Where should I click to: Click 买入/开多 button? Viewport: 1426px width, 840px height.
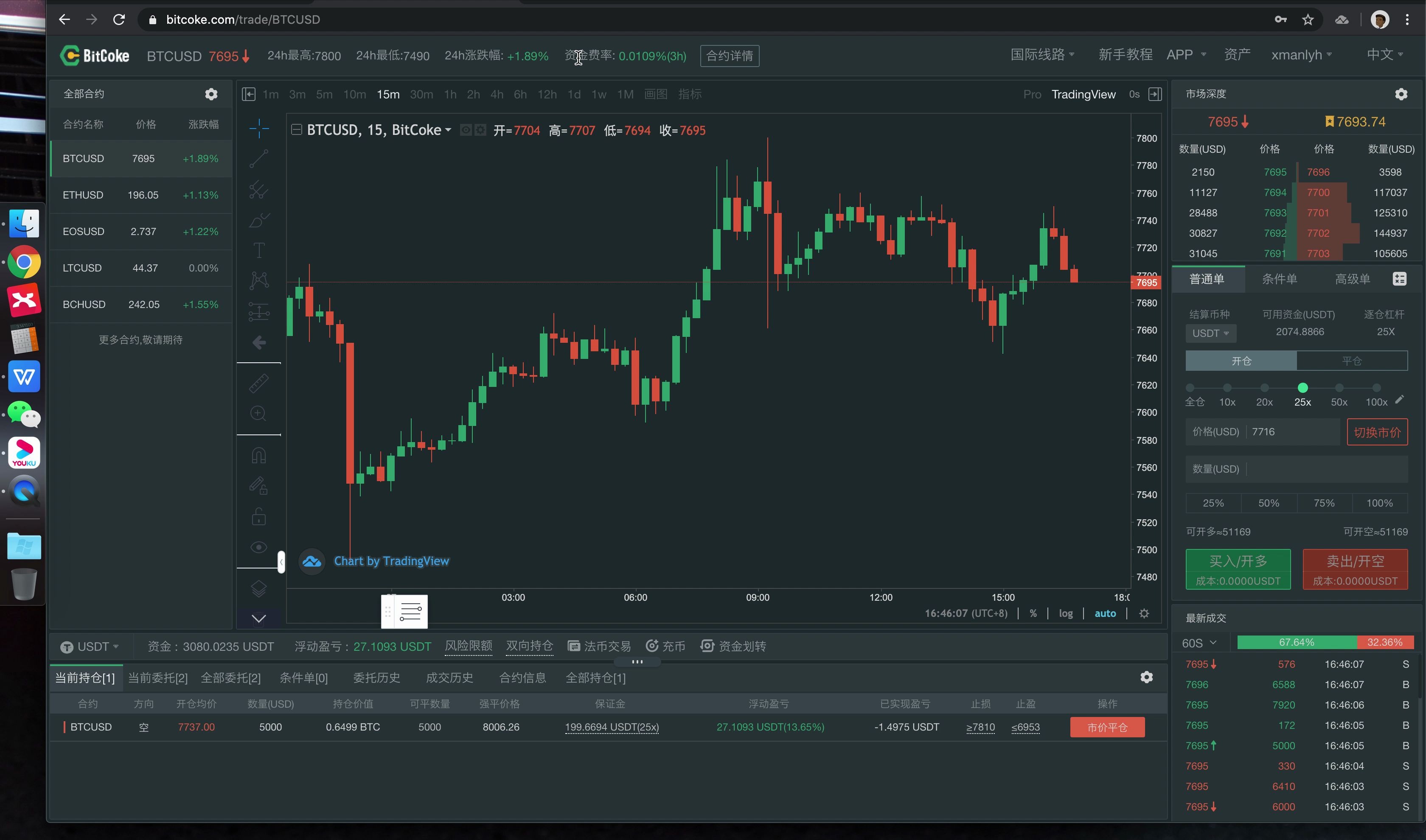click(x=1238, y=569)
